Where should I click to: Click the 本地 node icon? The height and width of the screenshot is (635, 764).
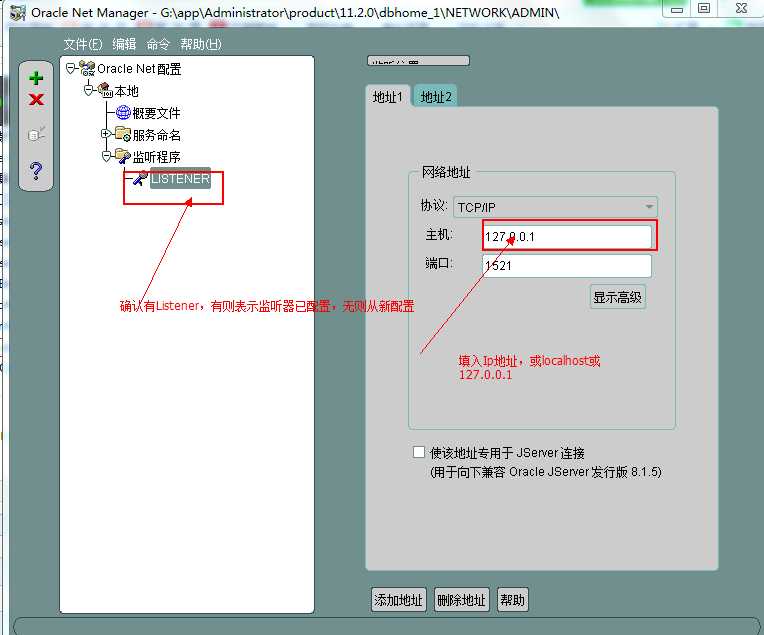pos(105,90)
